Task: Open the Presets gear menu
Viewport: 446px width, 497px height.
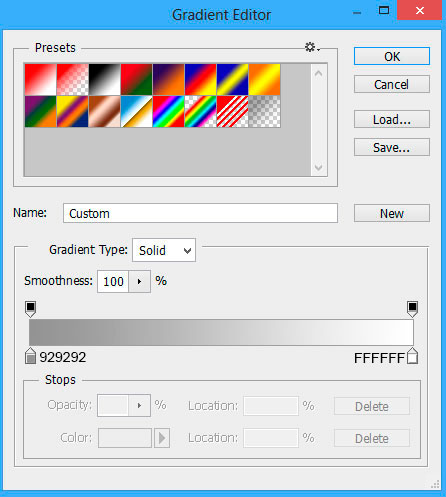Action: click(312, 47)
